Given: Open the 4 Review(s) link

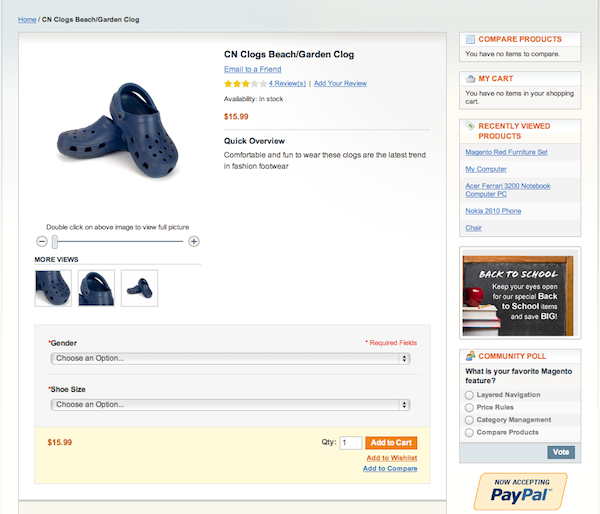Looking at the screenshot, I should pos(287,83).
